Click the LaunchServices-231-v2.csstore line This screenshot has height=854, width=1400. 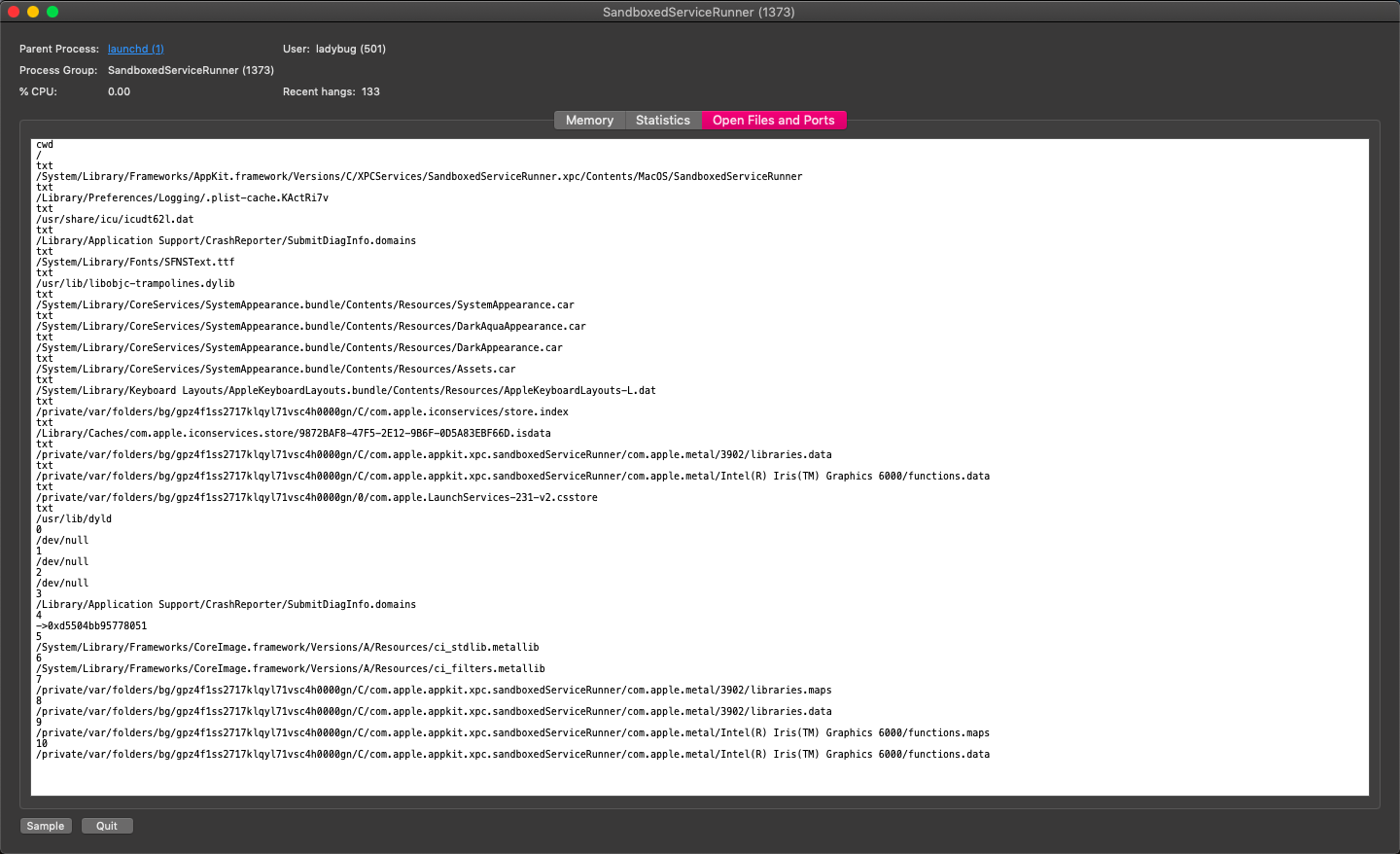click(x=317, y=498)
